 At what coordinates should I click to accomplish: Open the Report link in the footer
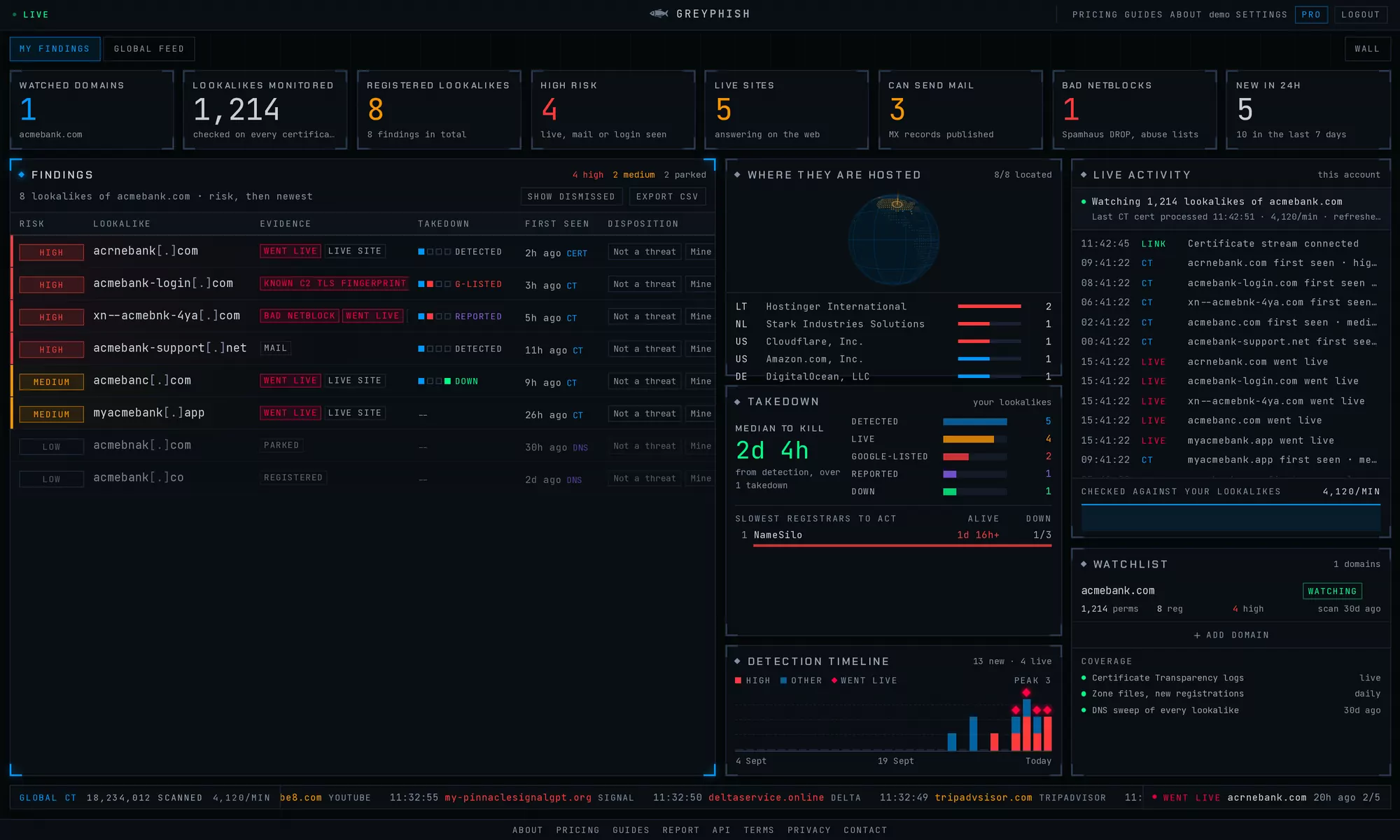(680, 830)
